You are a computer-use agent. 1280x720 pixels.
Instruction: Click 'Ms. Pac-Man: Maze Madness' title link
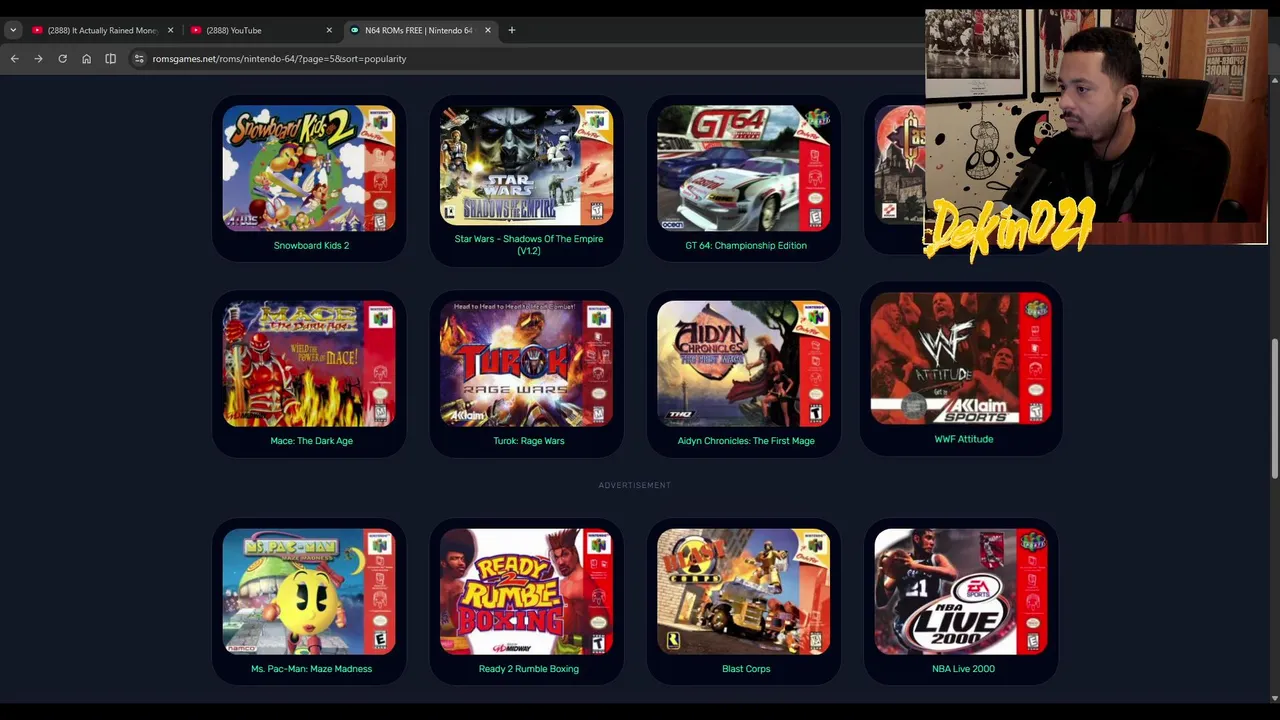(x=311, y=669)
